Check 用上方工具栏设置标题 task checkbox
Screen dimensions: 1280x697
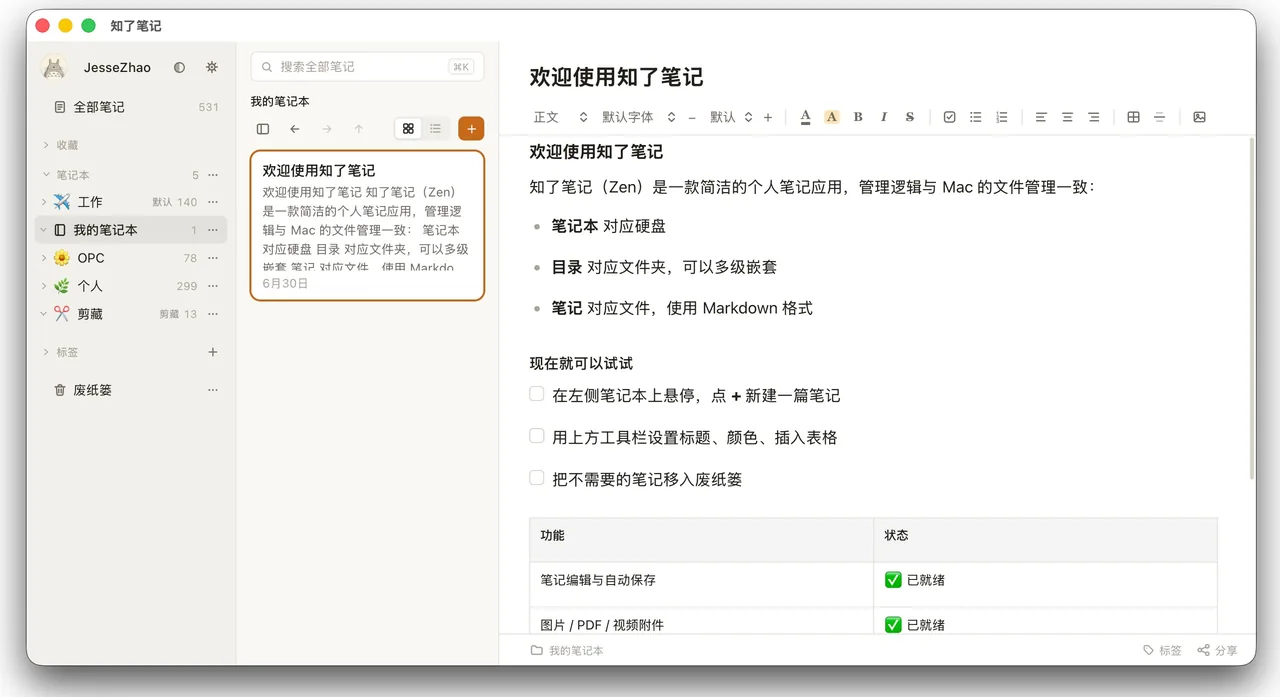click(537, 436)
